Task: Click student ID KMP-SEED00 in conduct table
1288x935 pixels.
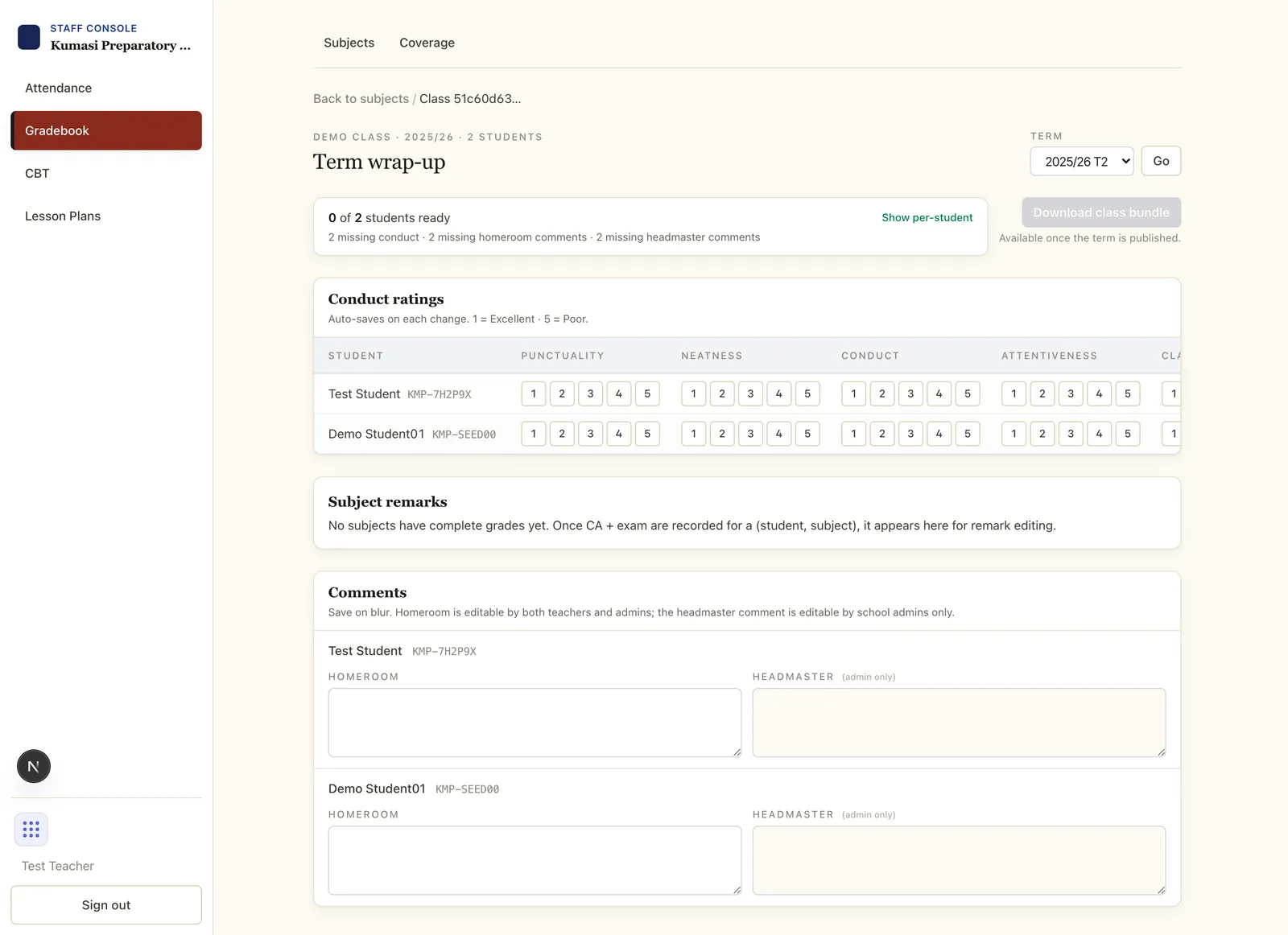Action: point(464,435)
